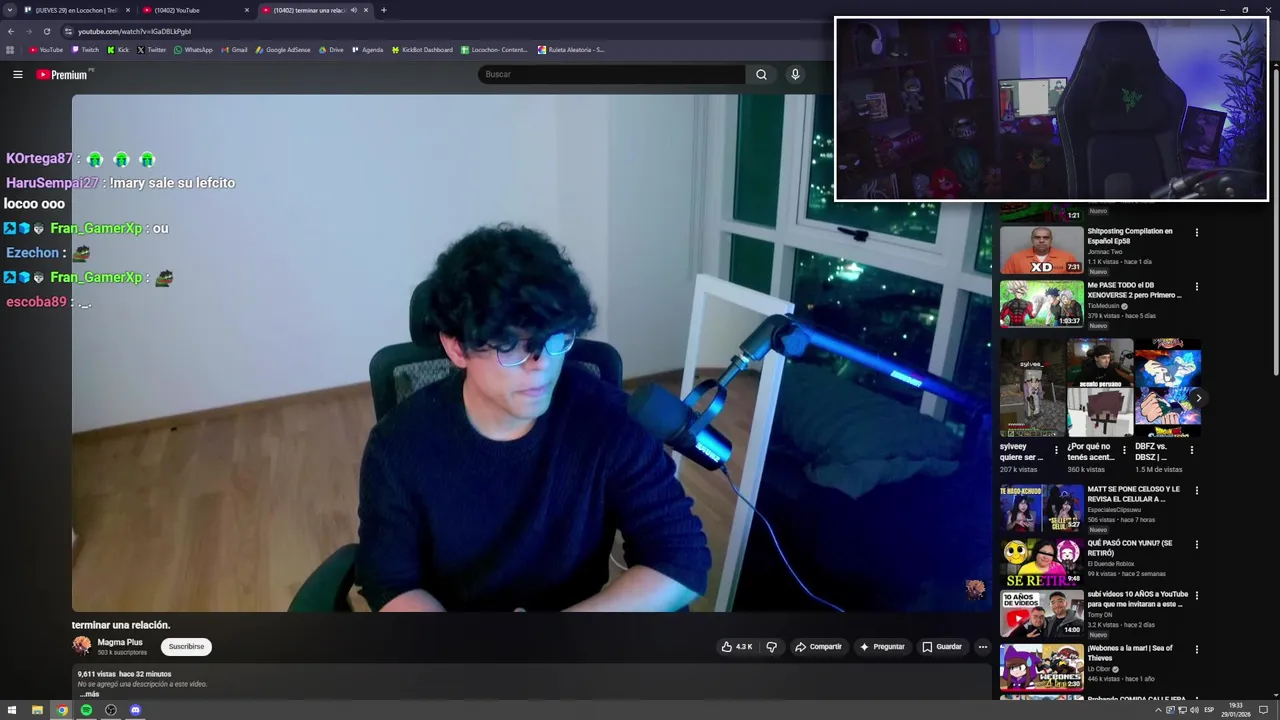Subscribe to Magma Plus with Suscribirse
Image resolution: width=1280 pixels, height=720 pixels.
point(186,646)
